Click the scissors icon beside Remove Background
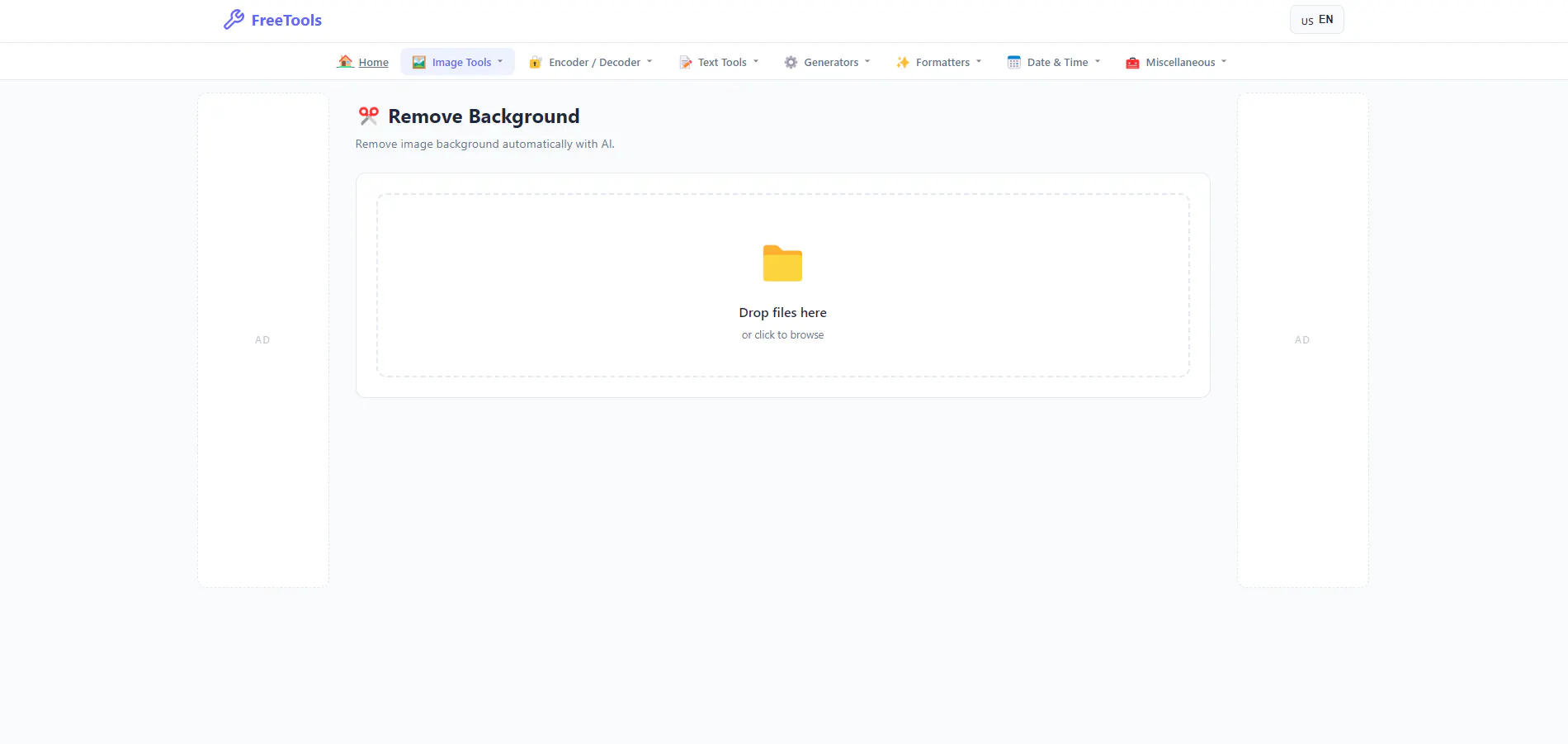Image resolution: width=1568 pixels, height=744 pixels. pos(368,116)
